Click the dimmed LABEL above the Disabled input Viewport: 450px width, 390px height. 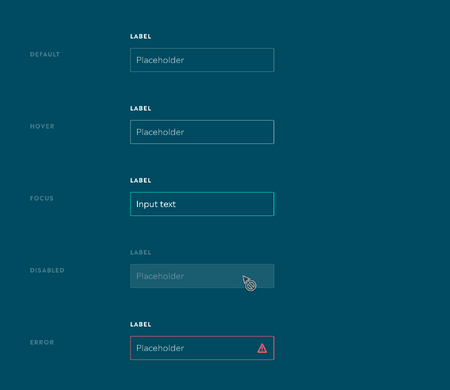[141, 252]
